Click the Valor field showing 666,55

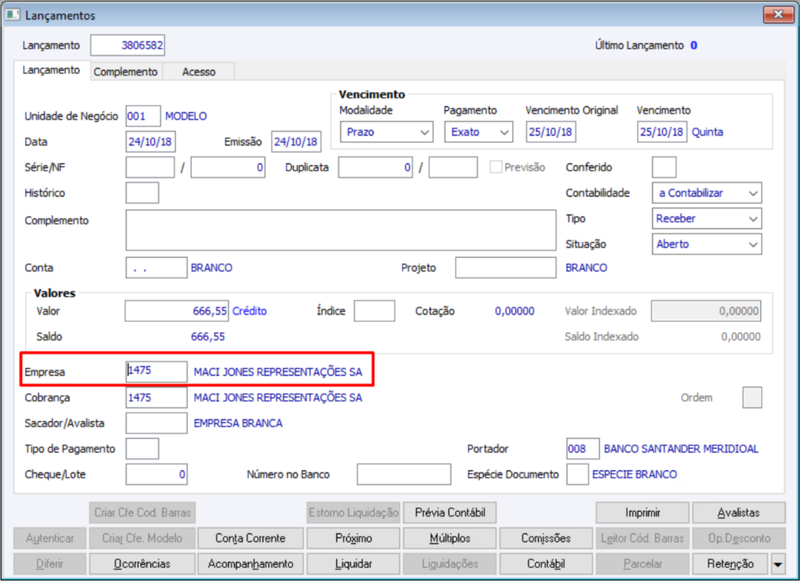(177, 311)
